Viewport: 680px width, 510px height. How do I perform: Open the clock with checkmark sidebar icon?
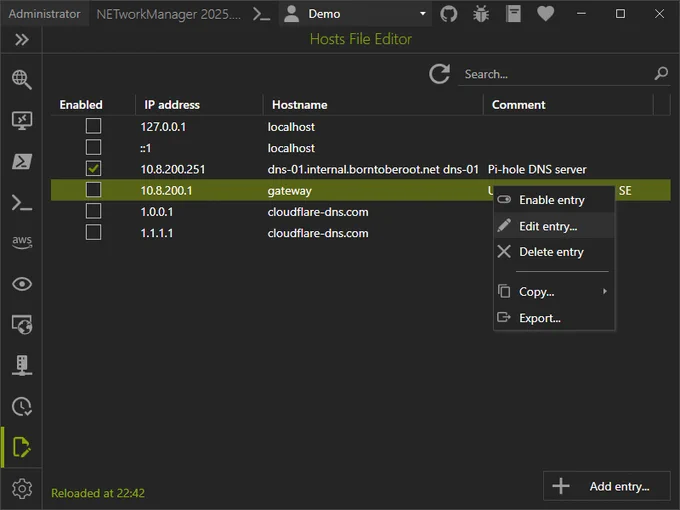pos(22,406)
